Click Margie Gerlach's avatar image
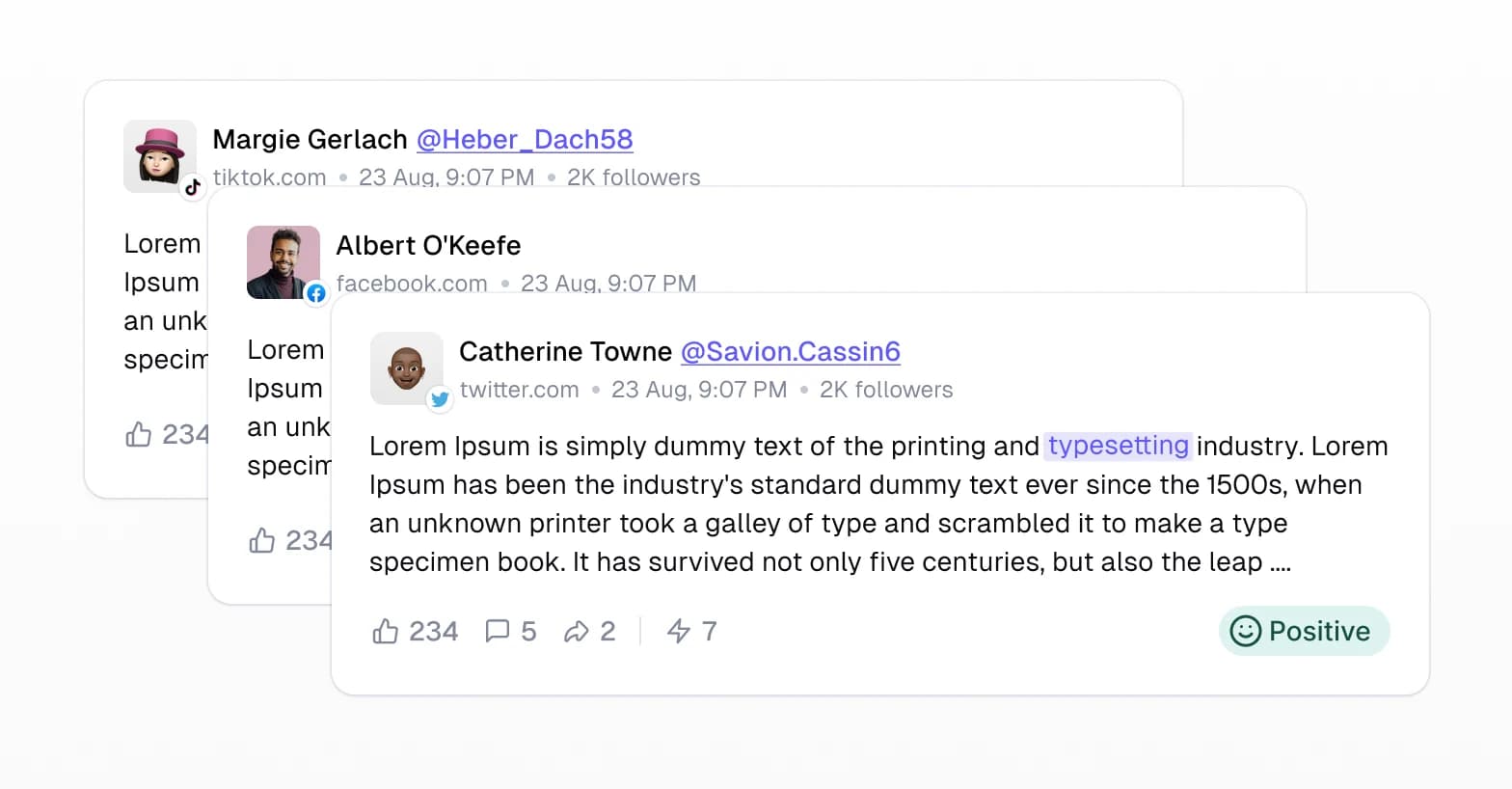The width and height of the screenshot is (1512, 789). (158, 154)
